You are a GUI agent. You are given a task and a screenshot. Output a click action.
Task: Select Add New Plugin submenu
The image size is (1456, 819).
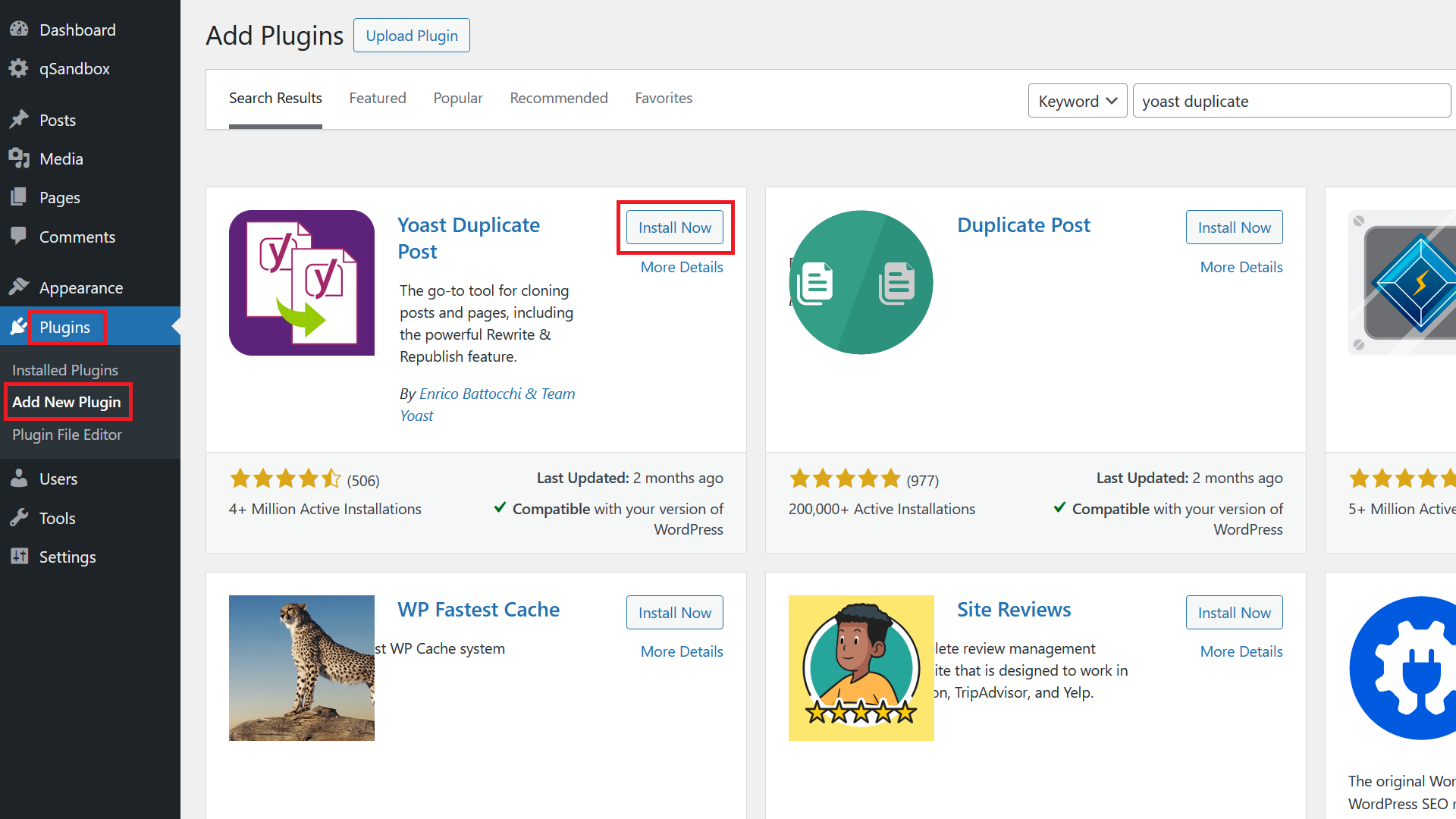(67, 402)
